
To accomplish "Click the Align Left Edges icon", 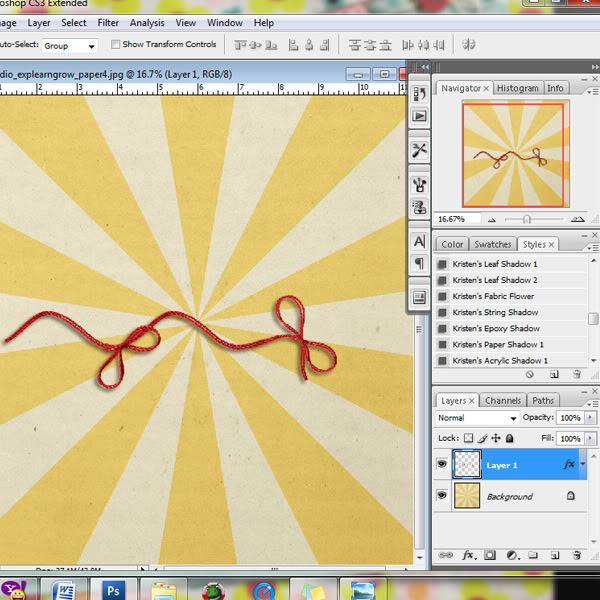I will tap(293, 46).
